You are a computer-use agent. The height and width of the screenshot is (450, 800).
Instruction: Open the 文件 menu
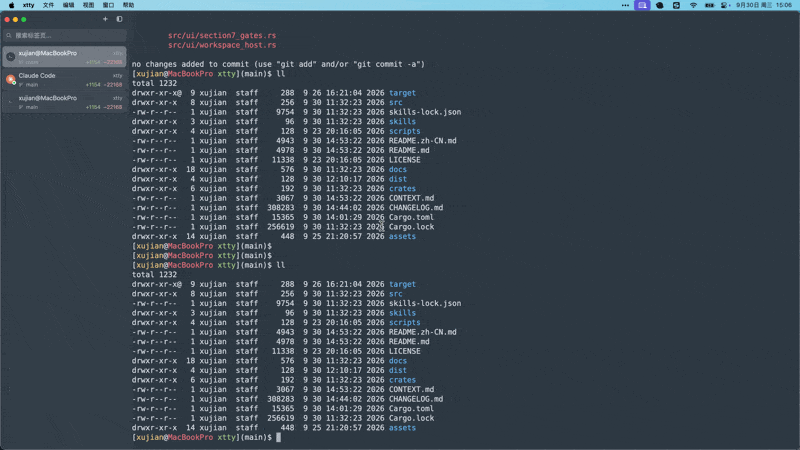[48, 5]
